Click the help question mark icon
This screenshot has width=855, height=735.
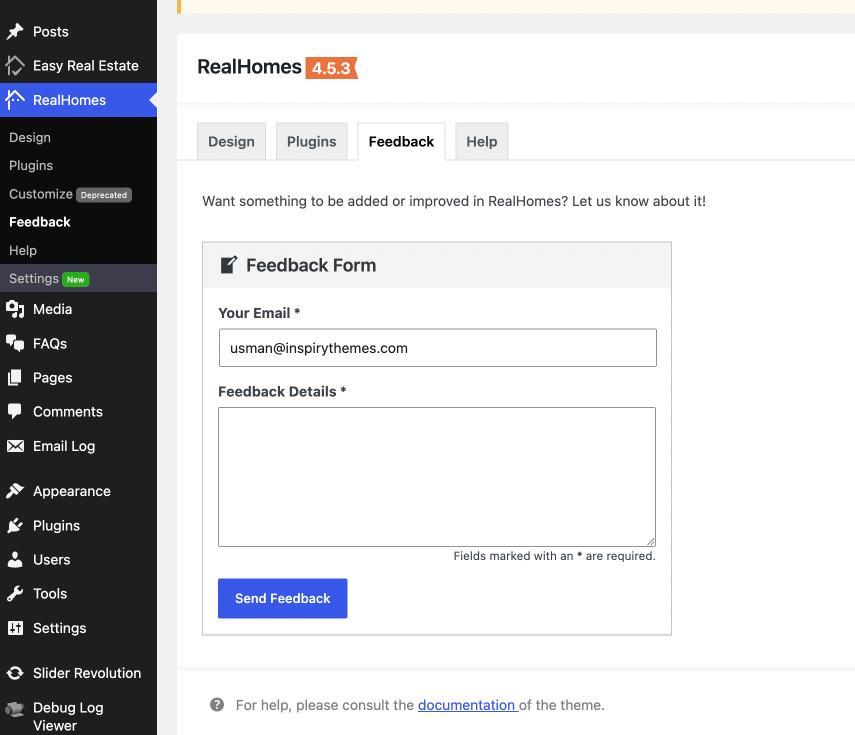[217, 704]
